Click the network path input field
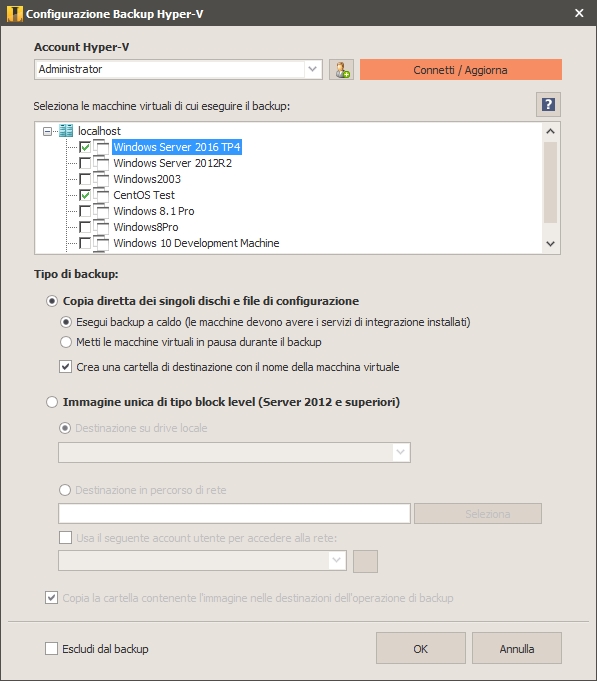This screenshot has width=597, height=681. click(x=234, y=514)
